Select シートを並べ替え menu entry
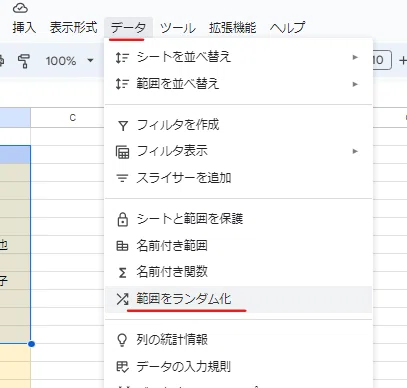The height and width of the screenshot is (388, 407). click(x=238, y=57)
